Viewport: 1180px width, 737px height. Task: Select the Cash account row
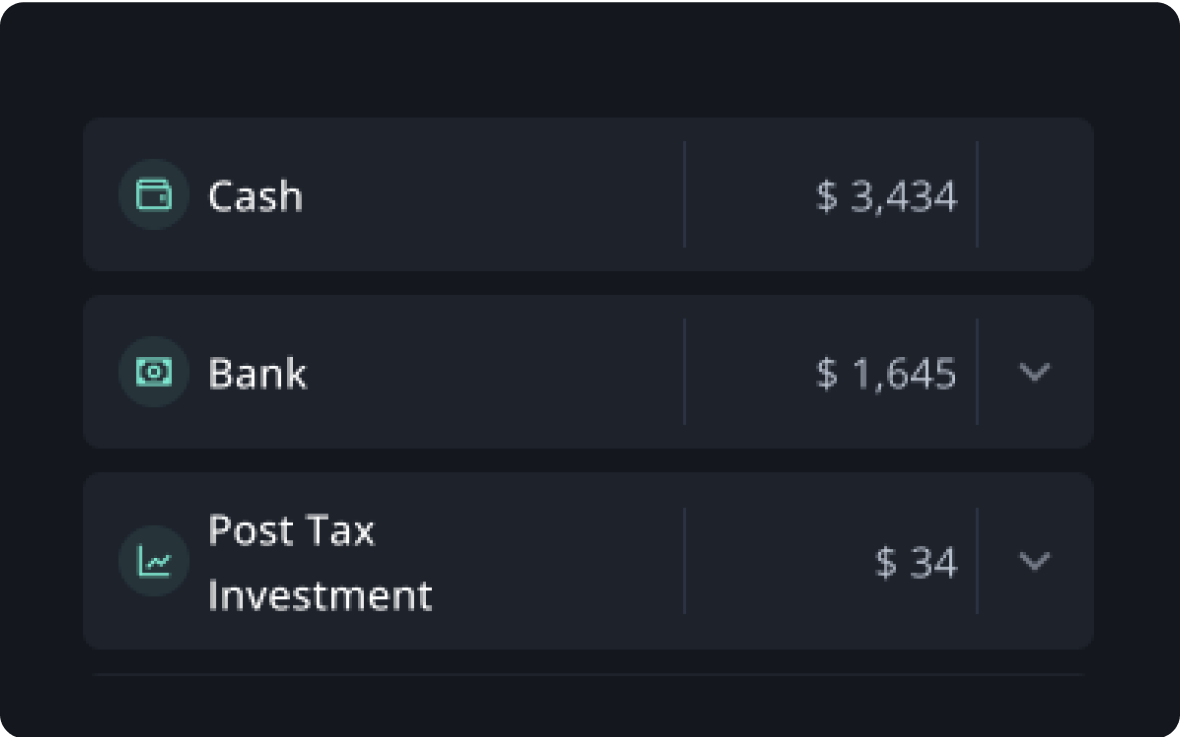pyautogui.click(x=588, y=194)
